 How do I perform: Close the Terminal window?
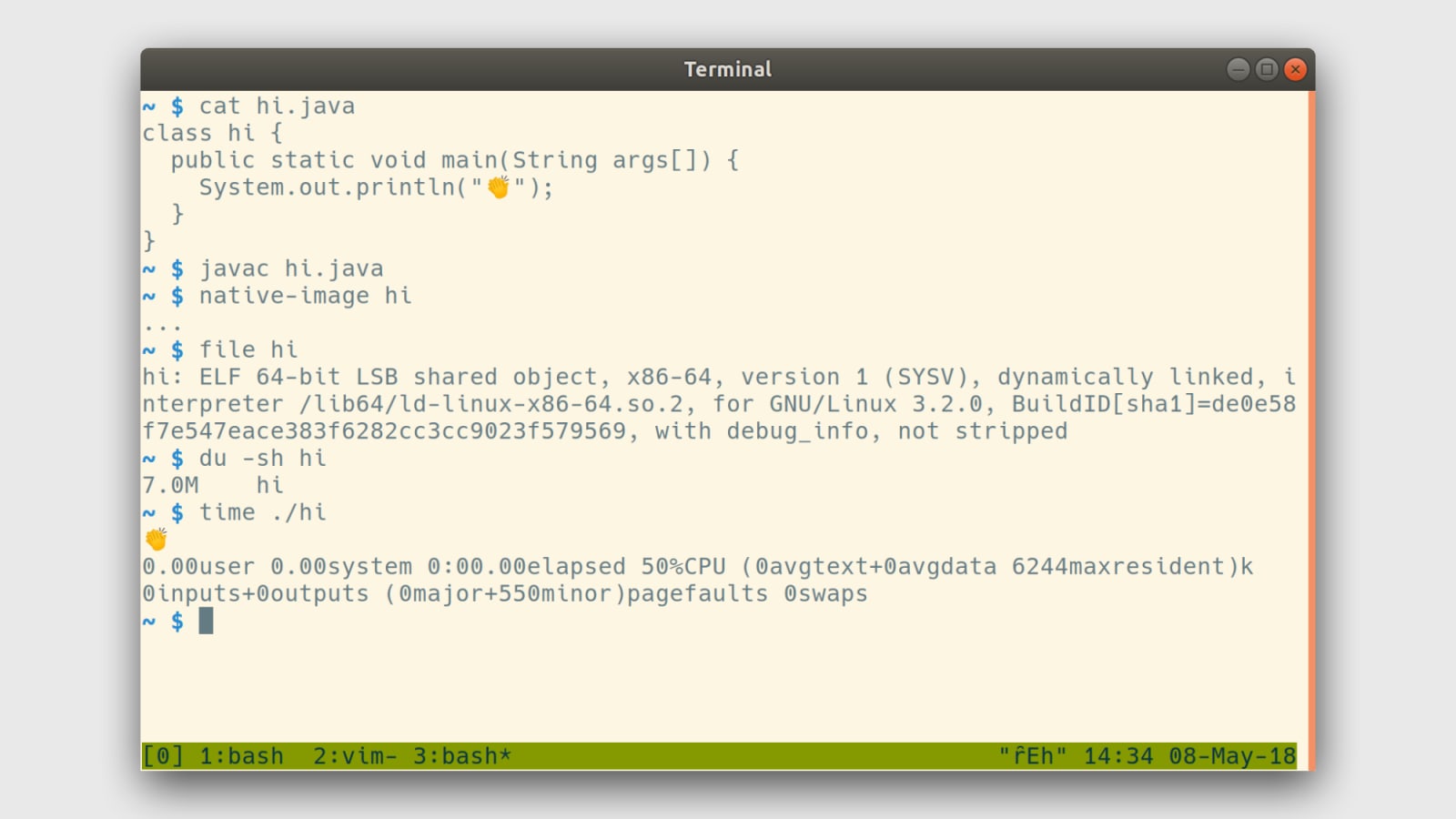click(x=1296, y=69)
